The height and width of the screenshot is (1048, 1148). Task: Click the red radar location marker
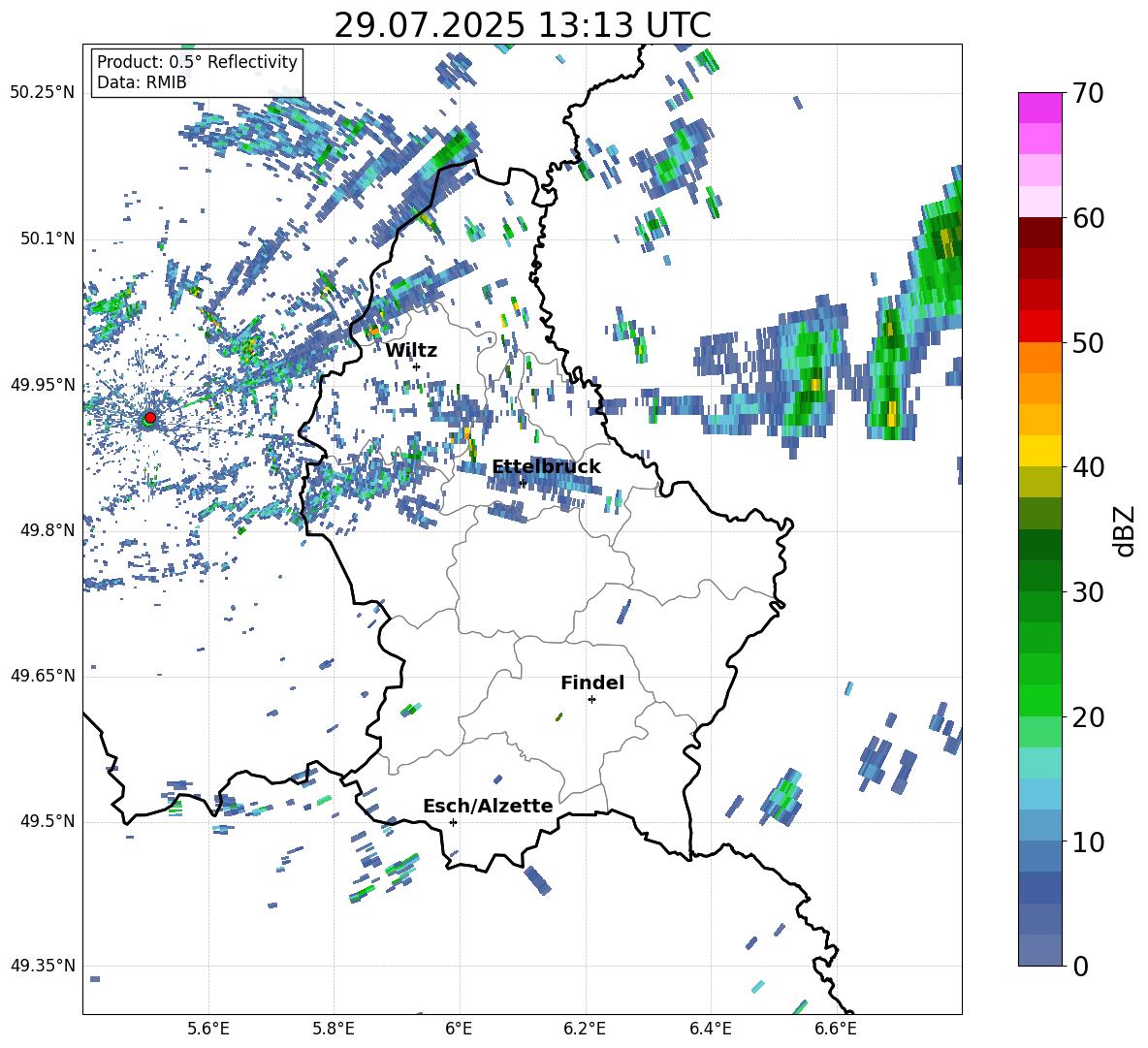(x=150, y=418)
